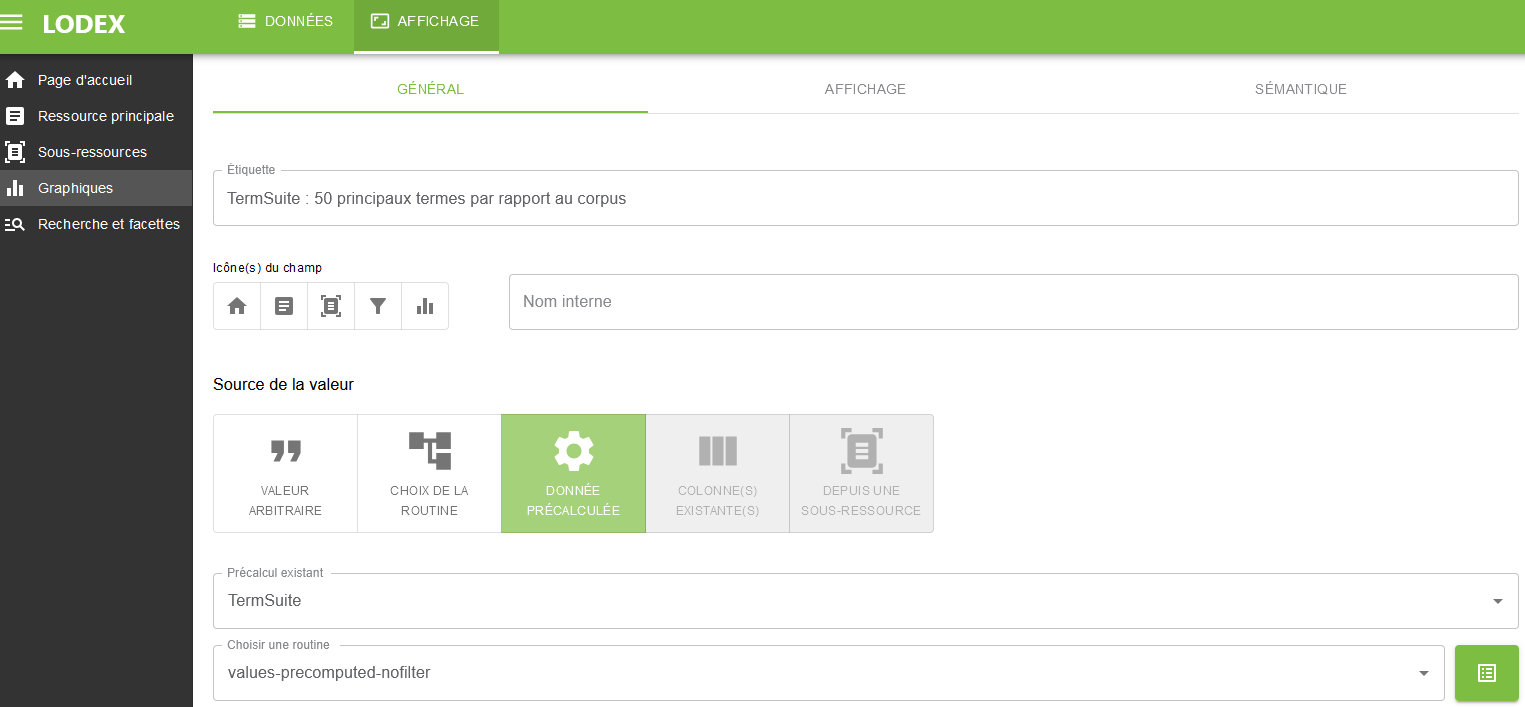The width and height of the screenshot is (1525, 707).
Task: Toggle the bar chart field icon
Action: click(425, 306)
